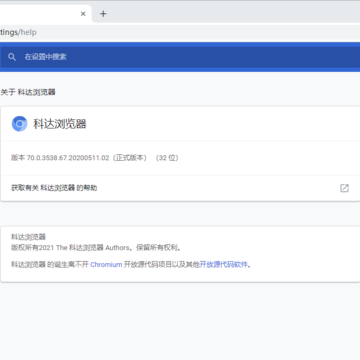Open the 开放源代码软件 link
This screenshot has width=360, height=360.
[224, 265]
